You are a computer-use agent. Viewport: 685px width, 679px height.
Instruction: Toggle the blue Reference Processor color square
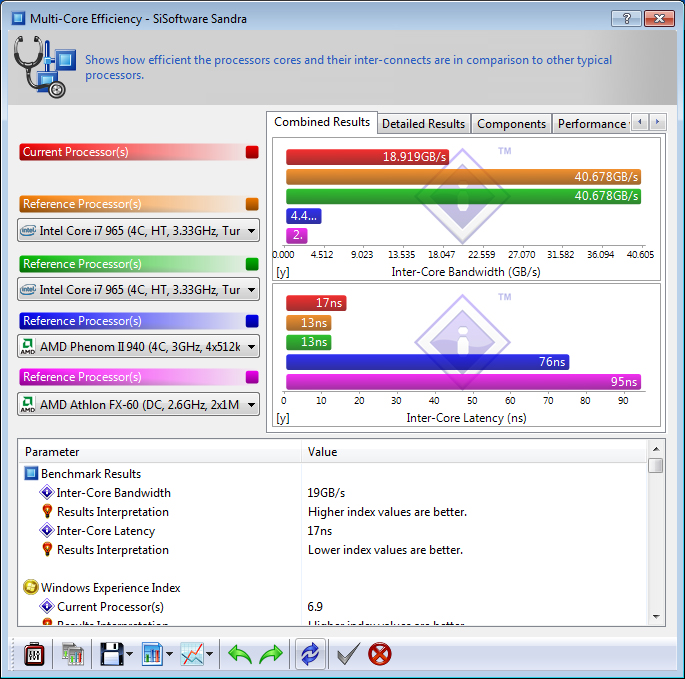point(252,321)
